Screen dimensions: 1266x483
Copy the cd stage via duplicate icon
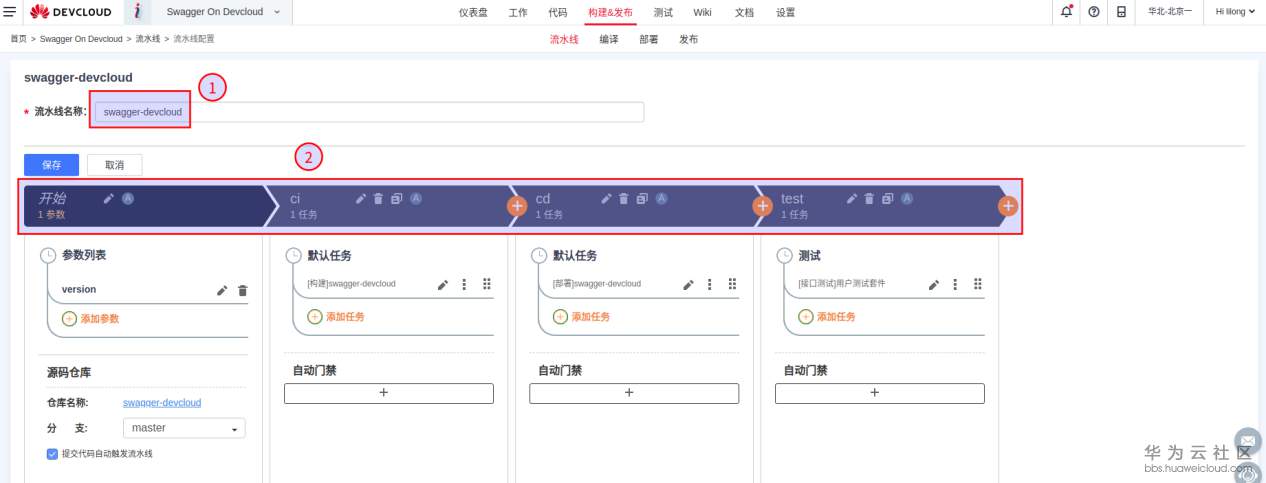642,199
